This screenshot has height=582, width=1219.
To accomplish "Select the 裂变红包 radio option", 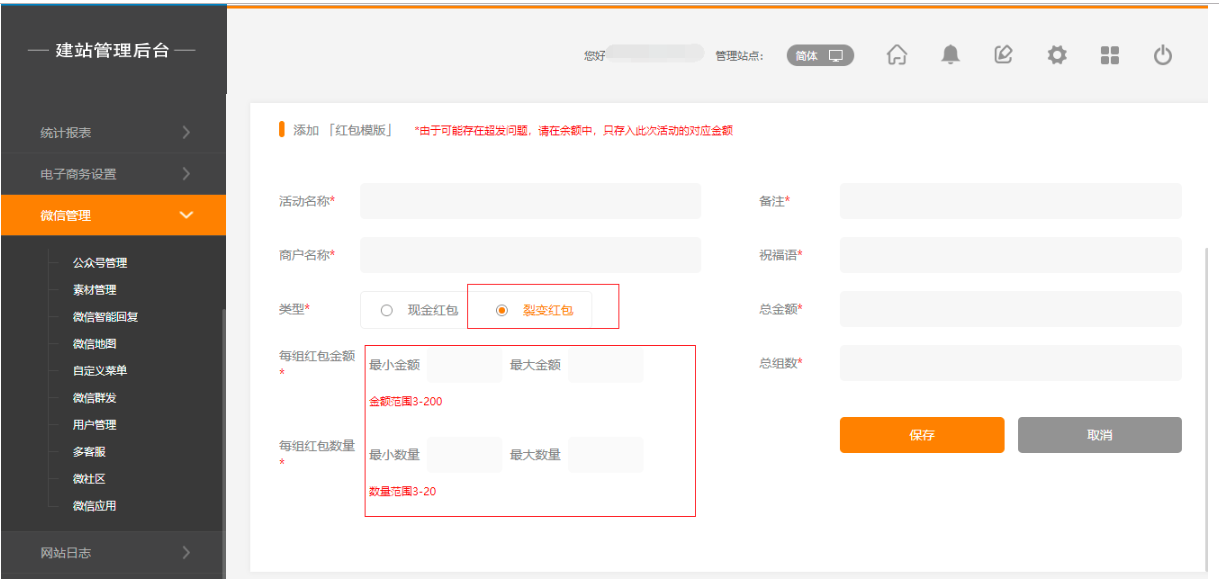I will [x=502, y=310].
